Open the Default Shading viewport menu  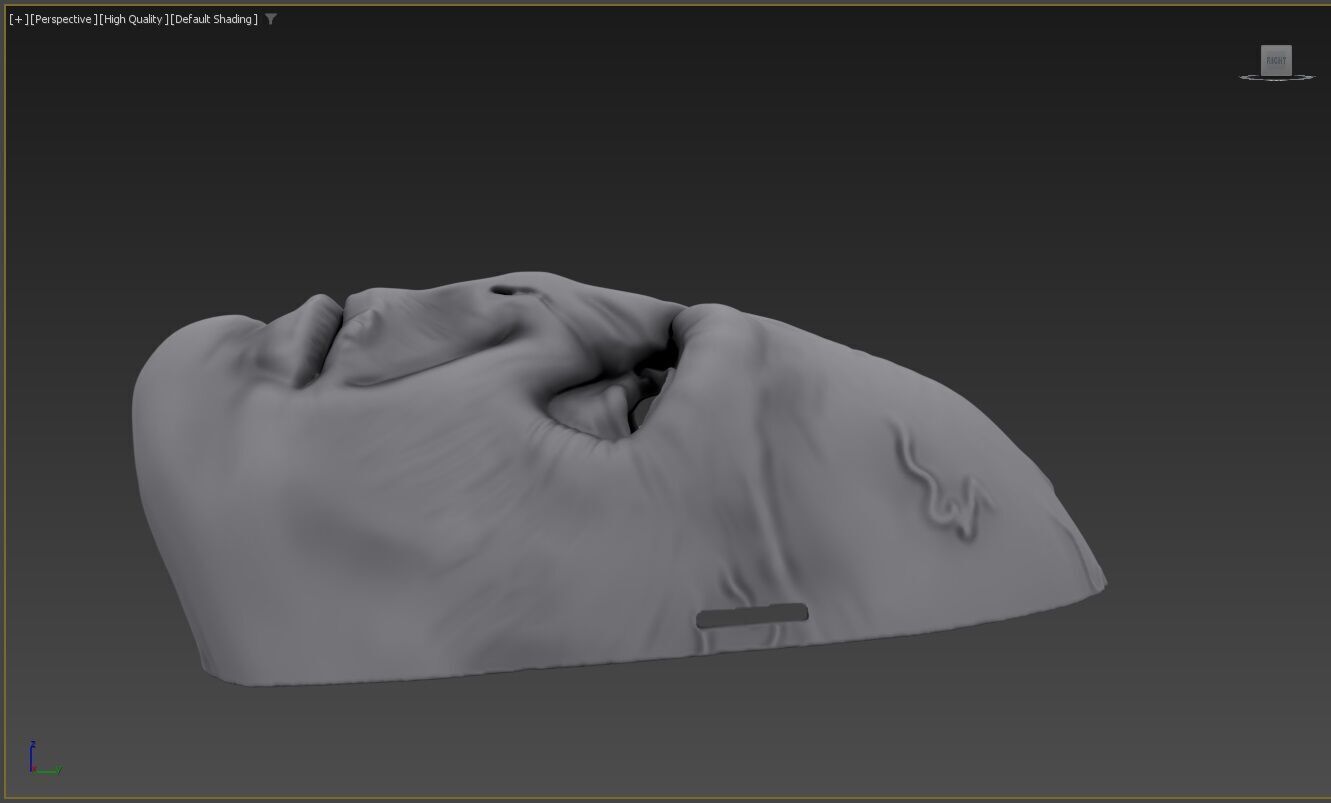pyautogui.click(x=213, y=19)
